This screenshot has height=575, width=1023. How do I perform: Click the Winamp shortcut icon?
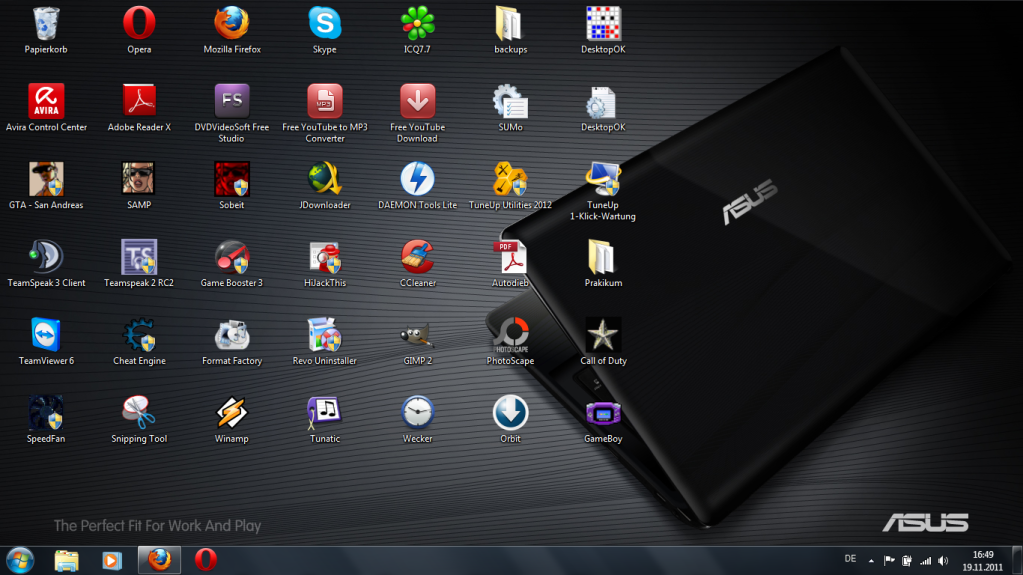[231, 413]
